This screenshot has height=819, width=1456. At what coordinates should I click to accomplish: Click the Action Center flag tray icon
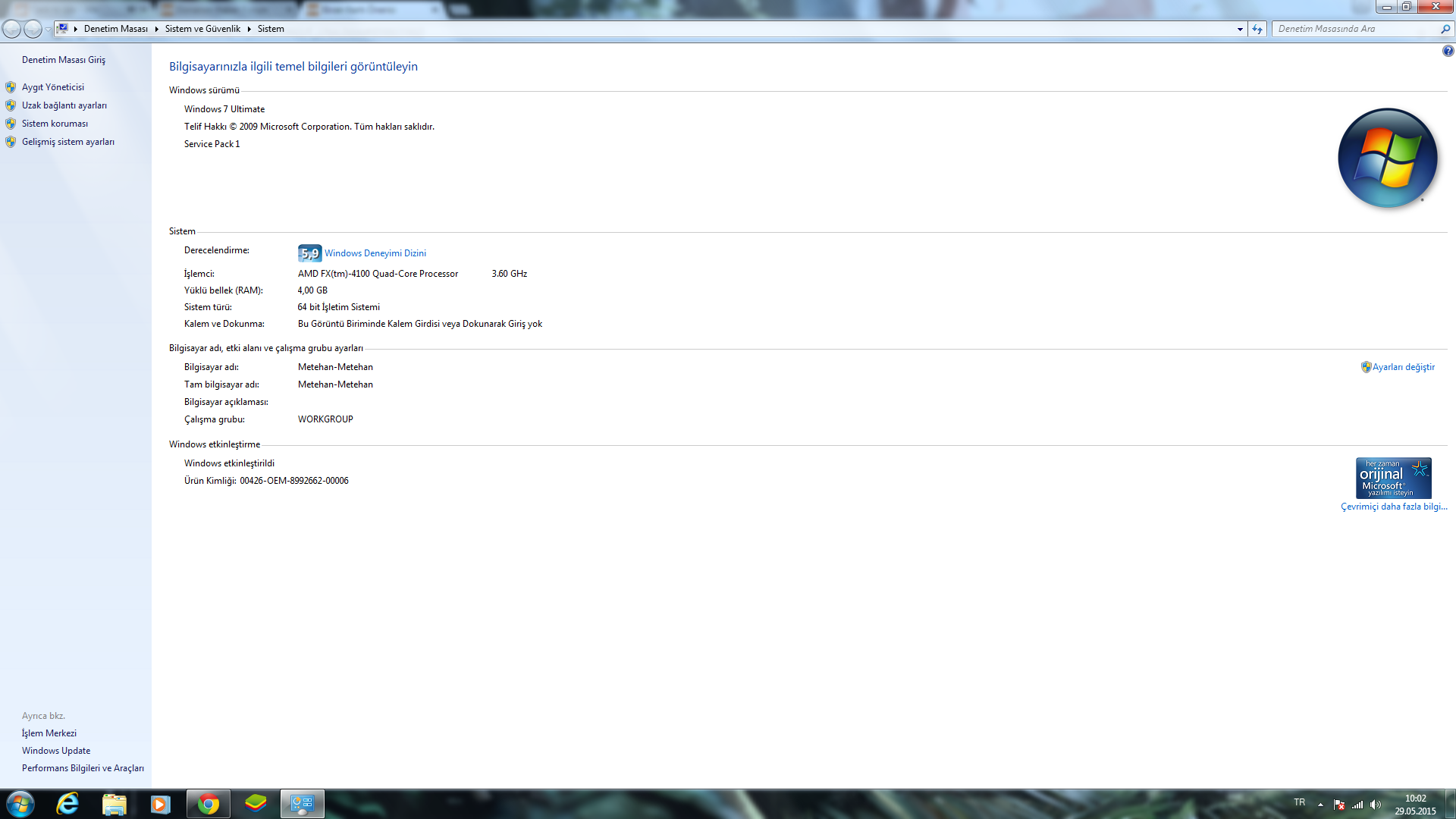tap(1339, 805)
